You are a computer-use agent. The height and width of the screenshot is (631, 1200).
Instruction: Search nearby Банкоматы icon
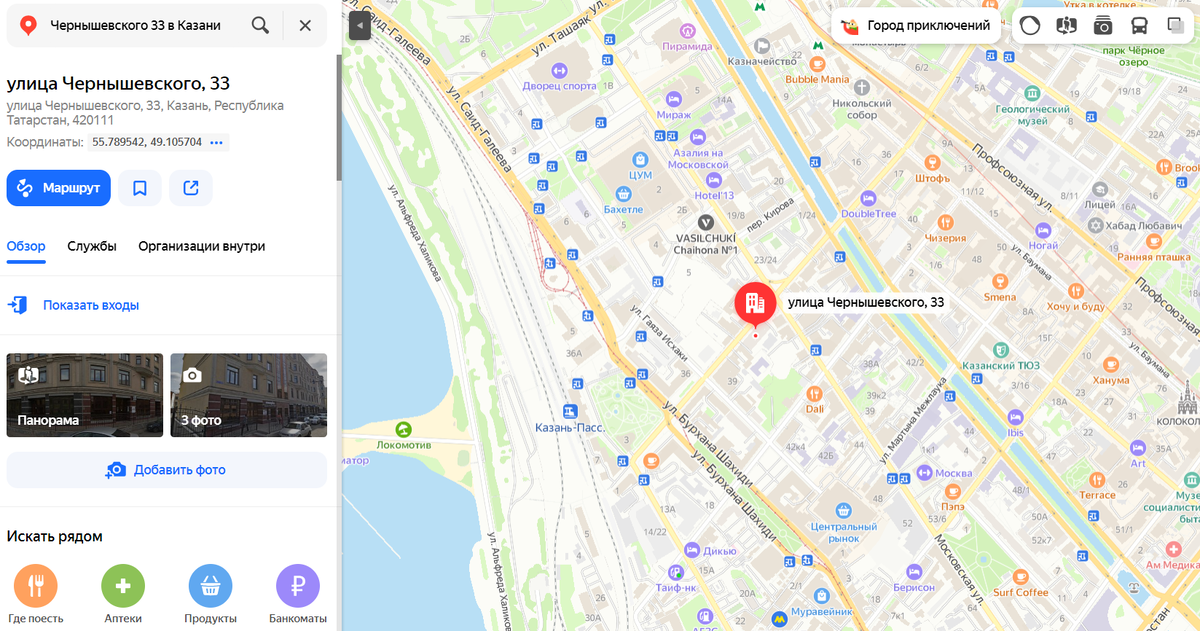point(298,586)
